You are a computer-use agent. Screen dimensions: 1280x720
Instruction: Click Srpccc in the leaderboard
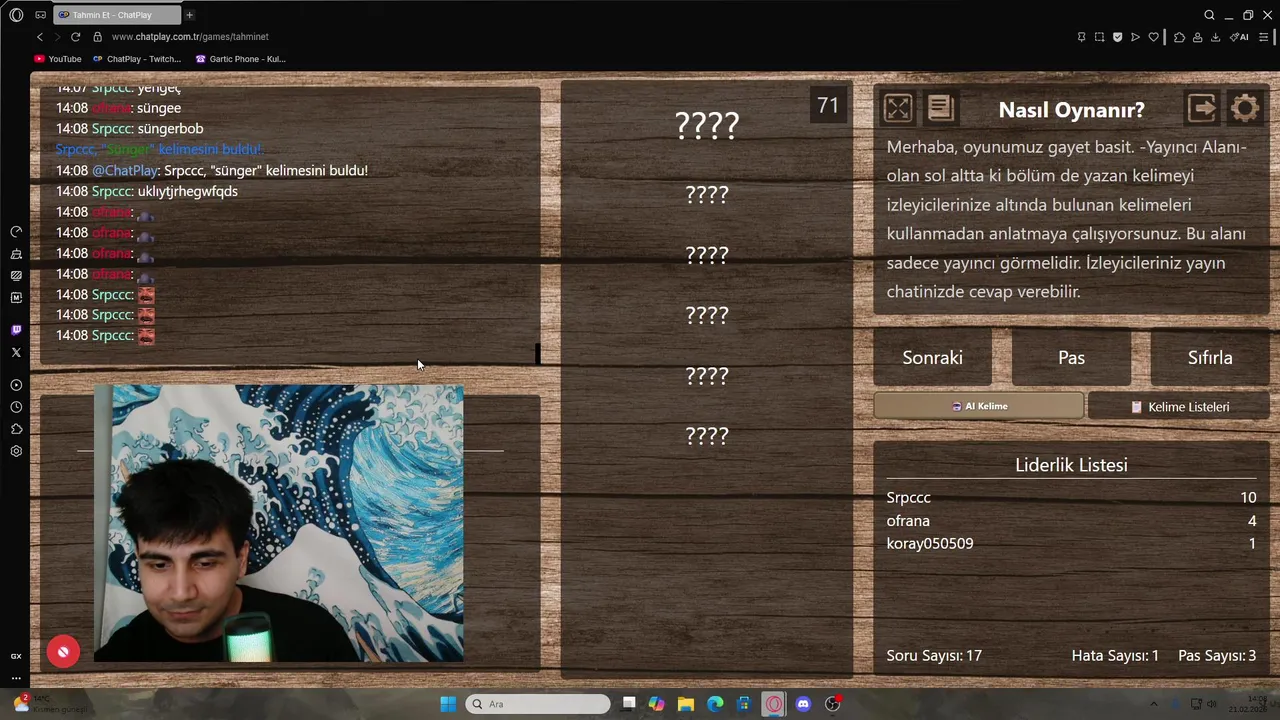(x=908, y=497)
